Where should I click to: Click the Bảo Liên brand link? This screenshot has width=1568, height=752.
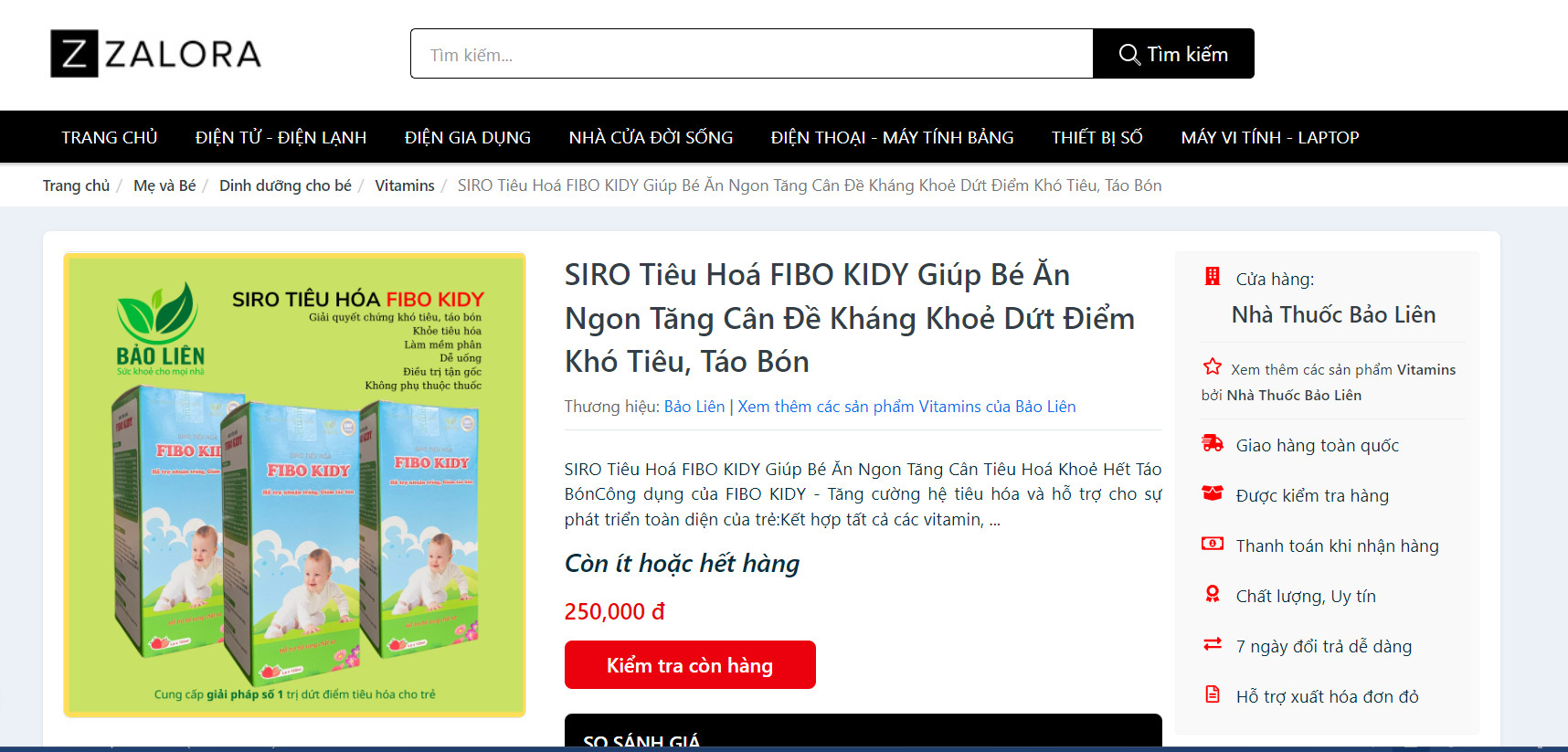coord(694,407)
